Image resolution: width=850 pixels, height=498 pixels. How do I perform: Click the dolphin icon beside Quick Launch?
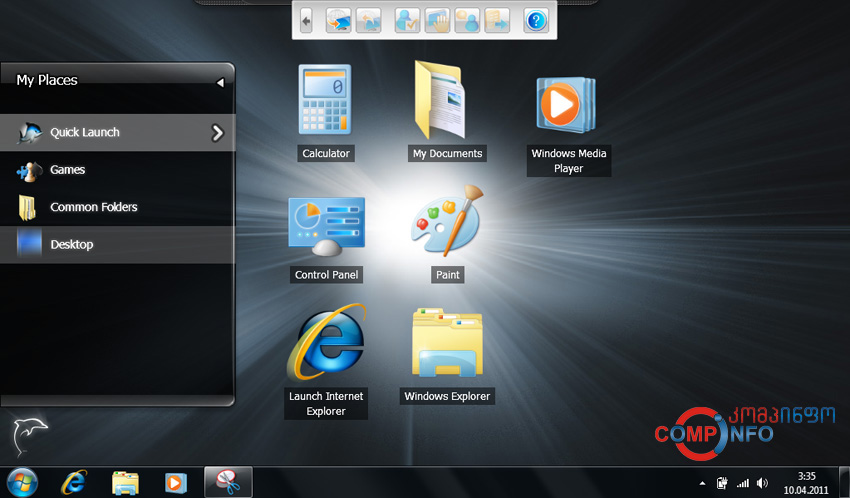pyautogui.click(x=29, y=132)
